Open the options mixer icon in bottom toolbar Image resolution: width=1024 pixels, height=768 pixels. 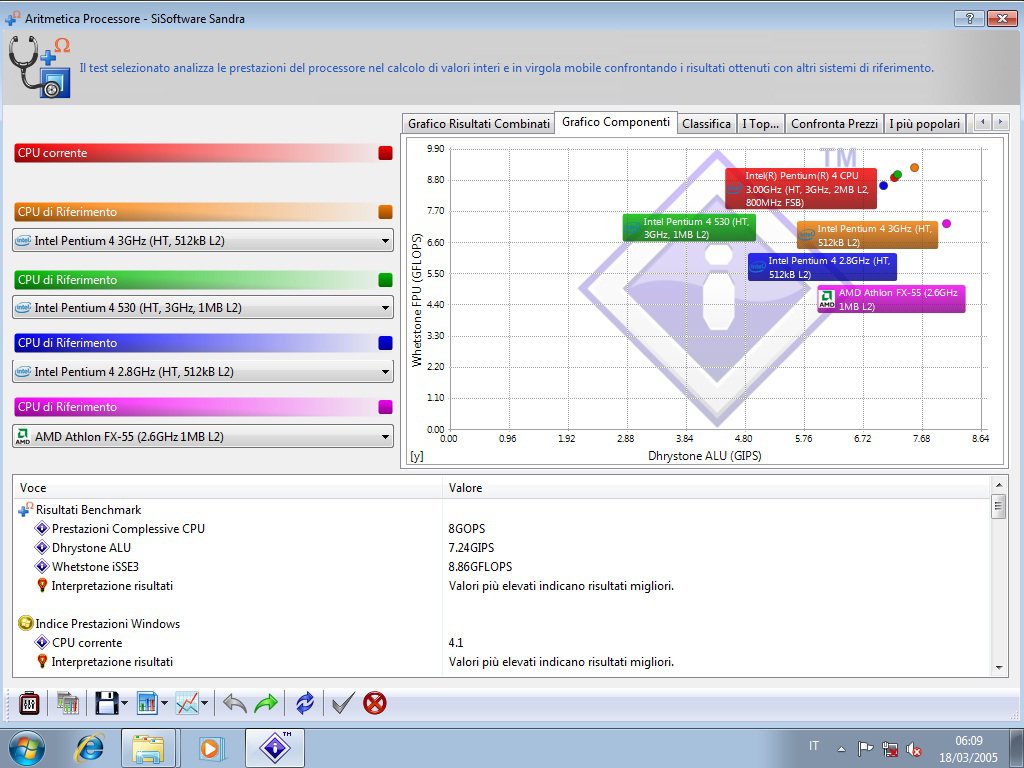pos(30,703)
